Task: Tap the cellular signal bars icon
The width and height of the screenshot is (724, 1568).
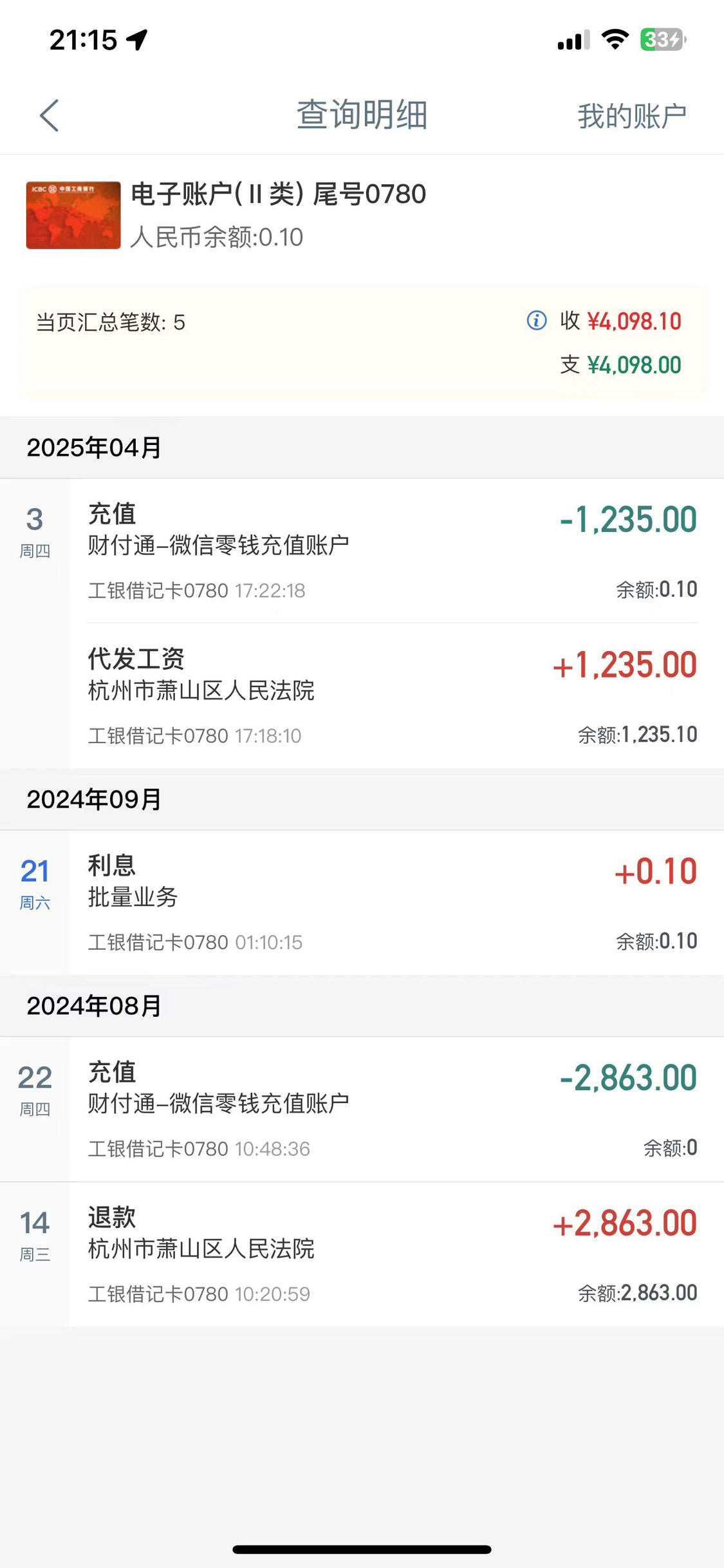Action: [x=573, y=40]
